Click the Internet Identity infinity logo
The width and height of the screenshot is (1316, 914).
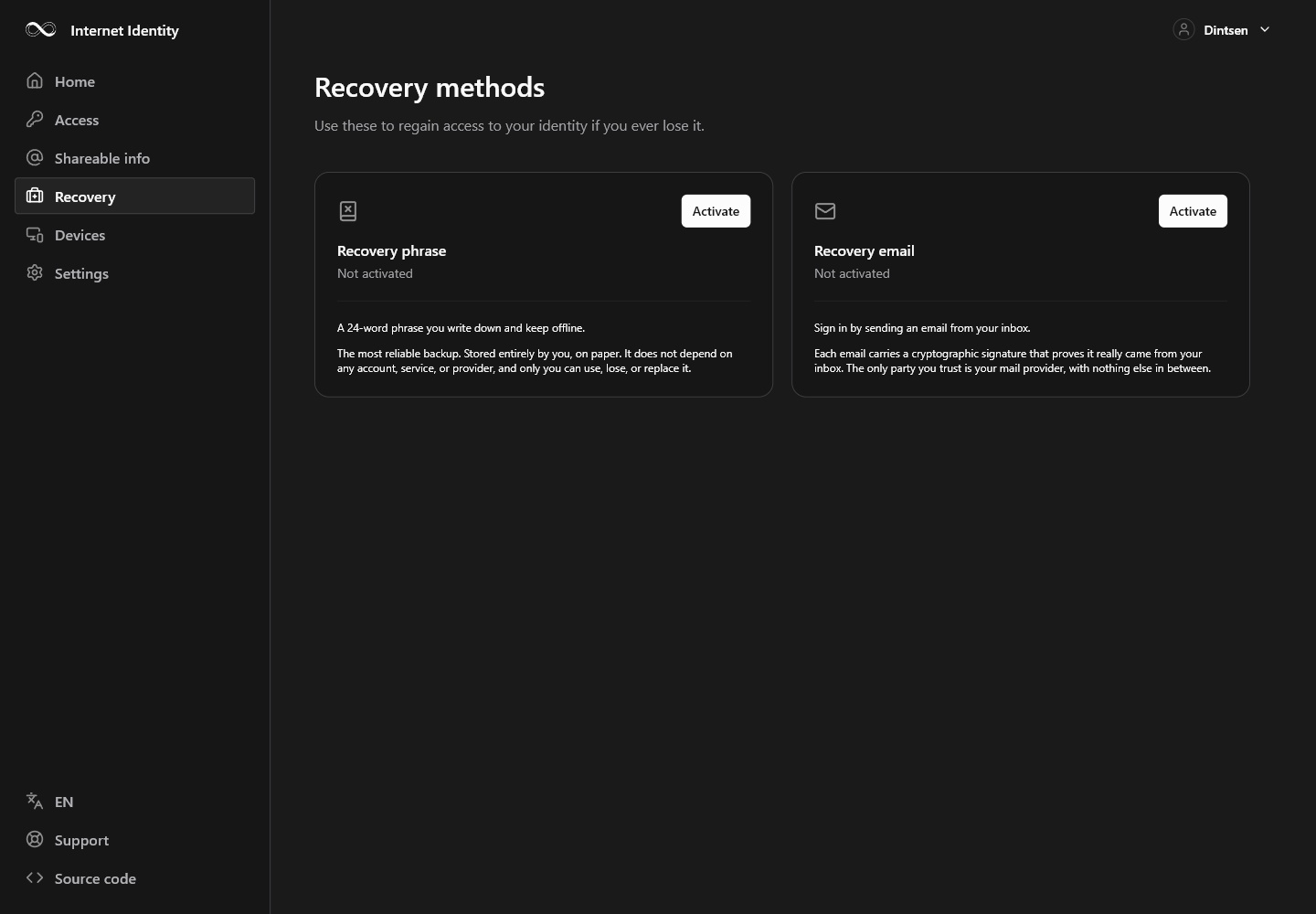(x=41, y=30)
